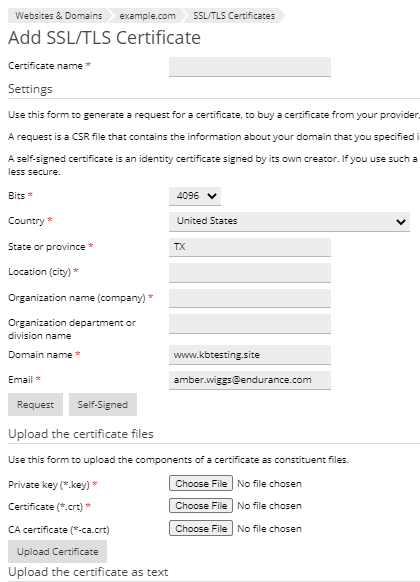Click the State or province field with TX

pos(250,247)
